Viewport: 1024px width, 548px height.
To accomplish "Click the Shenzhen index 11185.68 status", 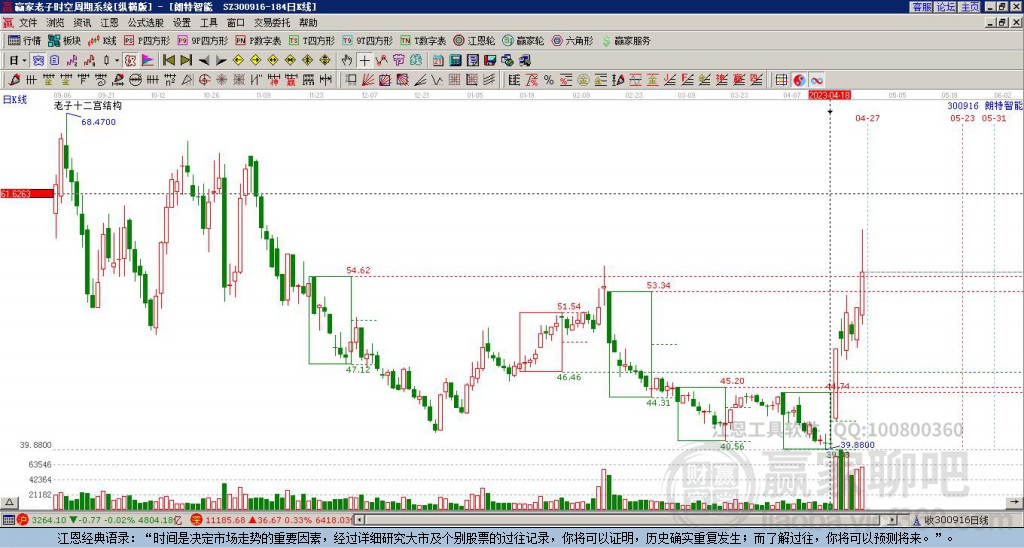I will pyautogui.click(x=272, y=520).
